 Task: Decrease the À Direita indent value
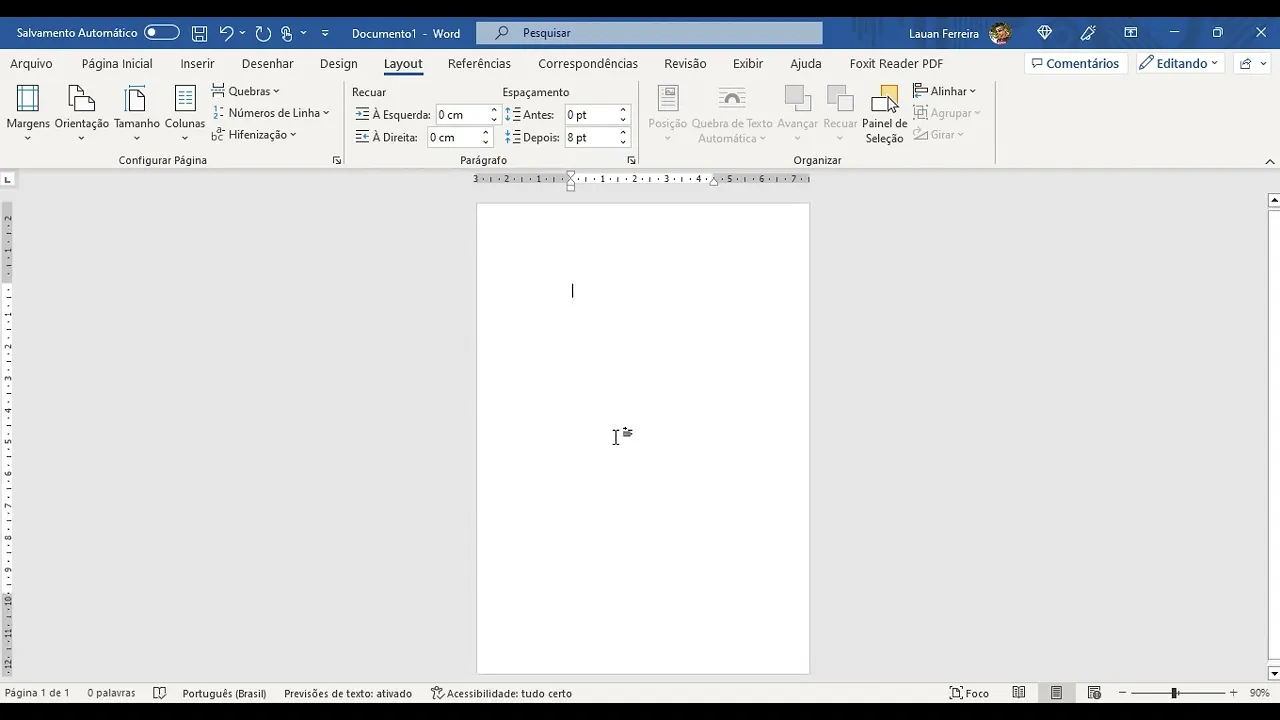point(486,142)
